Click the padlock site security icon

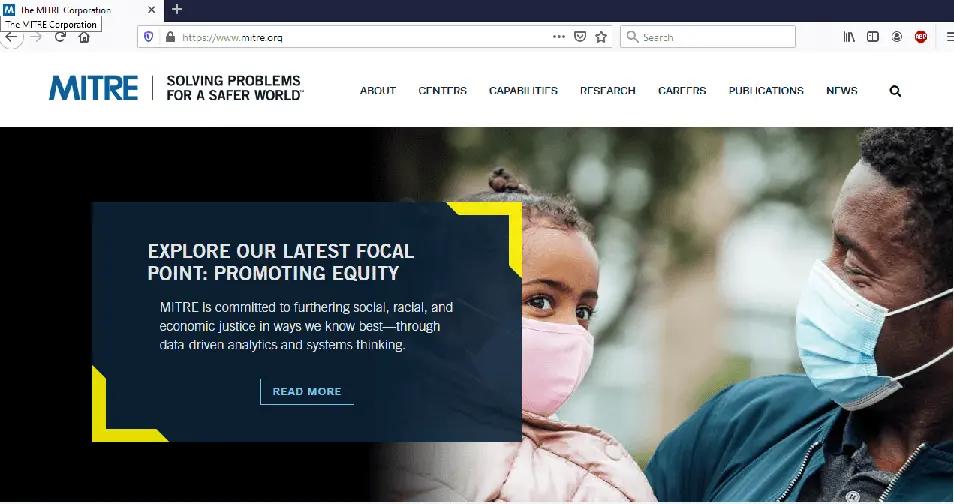pos(170,37)
